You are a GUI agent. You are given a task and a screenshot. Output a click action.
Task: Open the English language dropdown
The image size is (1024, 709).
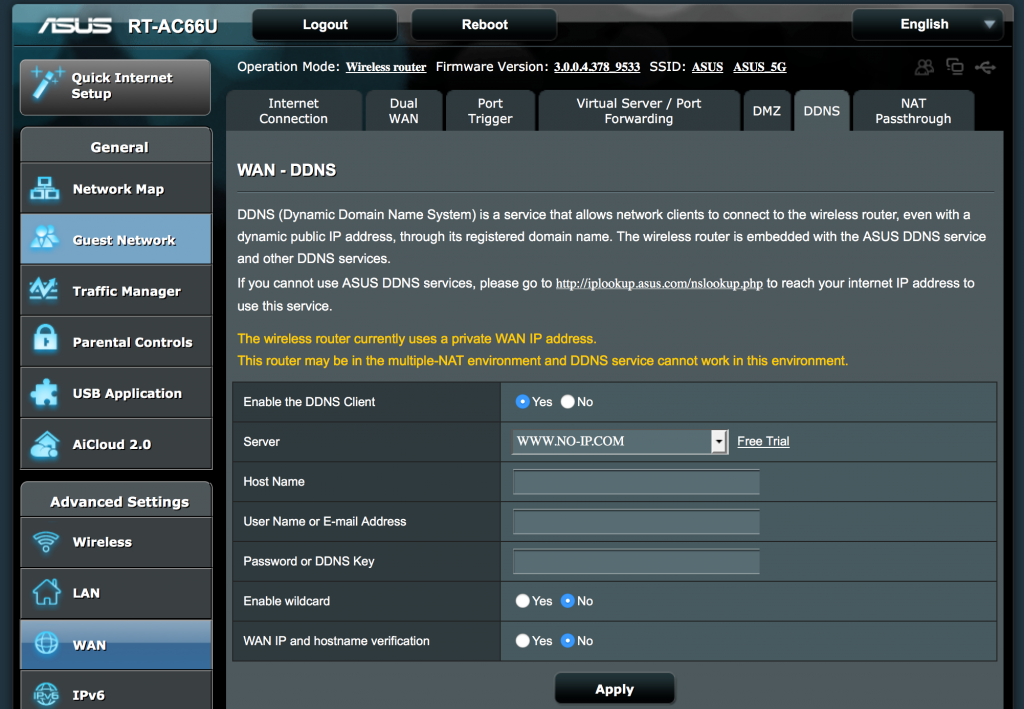[x=927, y=25]
